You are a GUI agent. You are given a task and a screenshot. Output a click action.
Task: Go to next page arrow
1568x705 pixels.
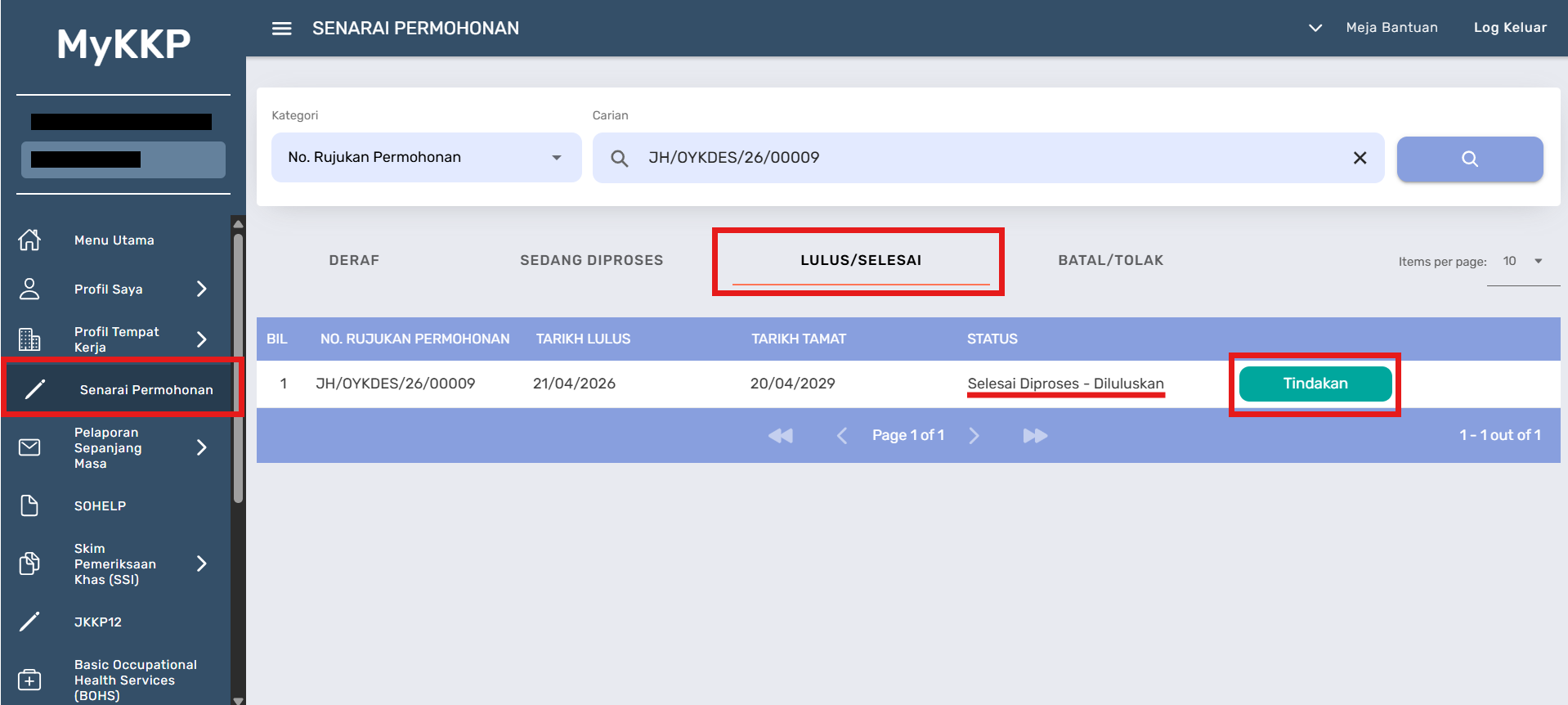[974, 435]
